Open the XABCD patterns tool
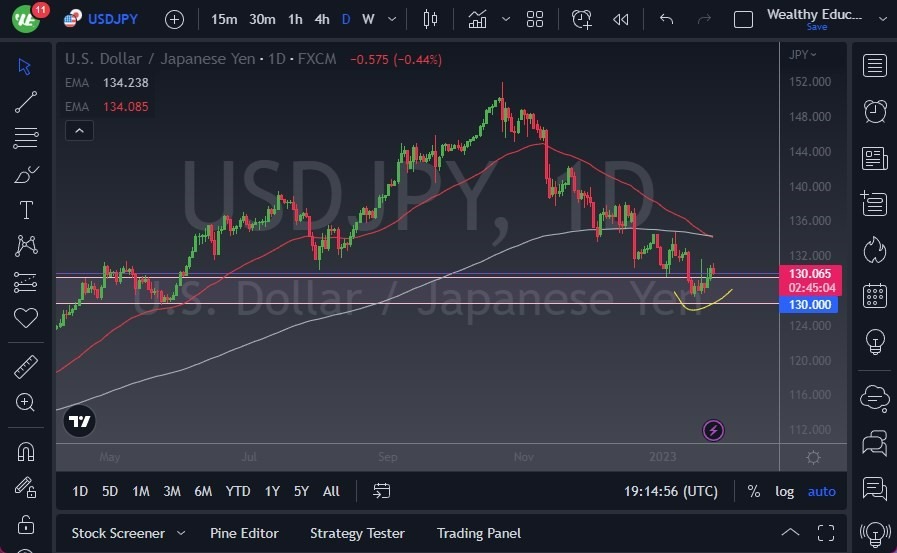Viewport: 897px width, 553px height. 26,246
